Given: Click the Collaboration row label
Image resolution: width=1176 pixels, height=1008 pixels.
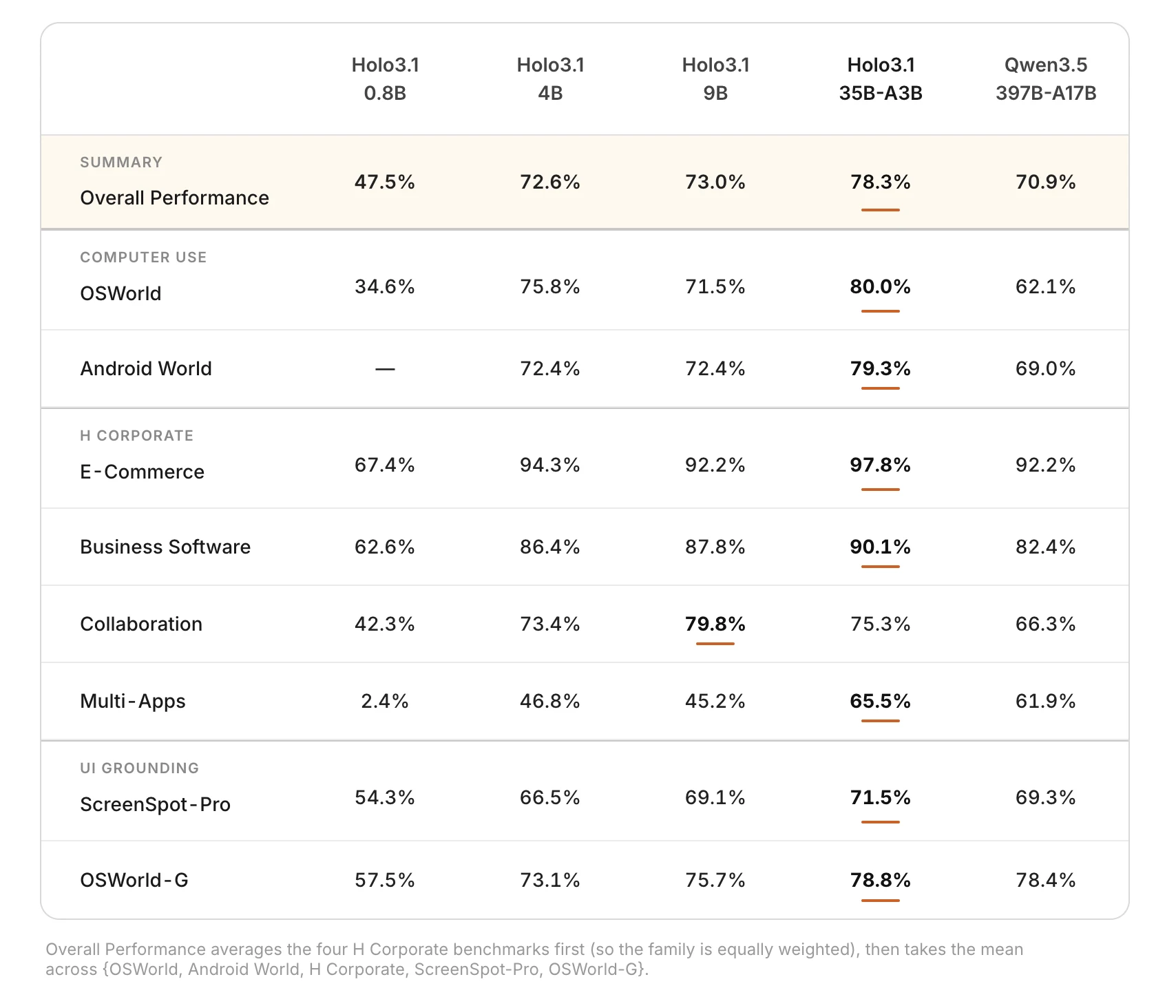Looking at the screenshot, I should point(141,624).
